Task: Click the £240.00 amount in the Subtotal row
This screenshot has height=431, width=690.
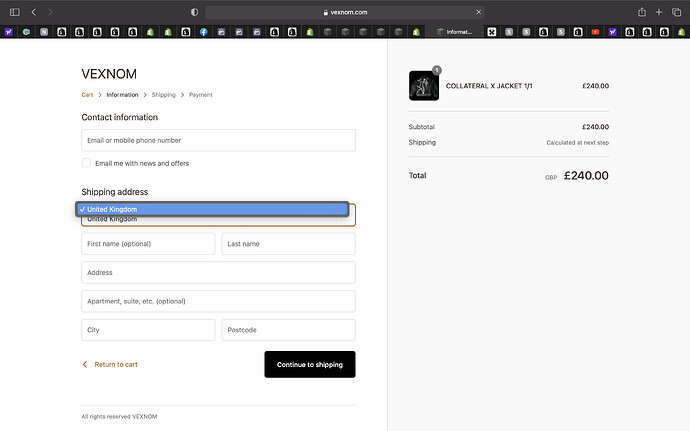Action: [595, 127]
